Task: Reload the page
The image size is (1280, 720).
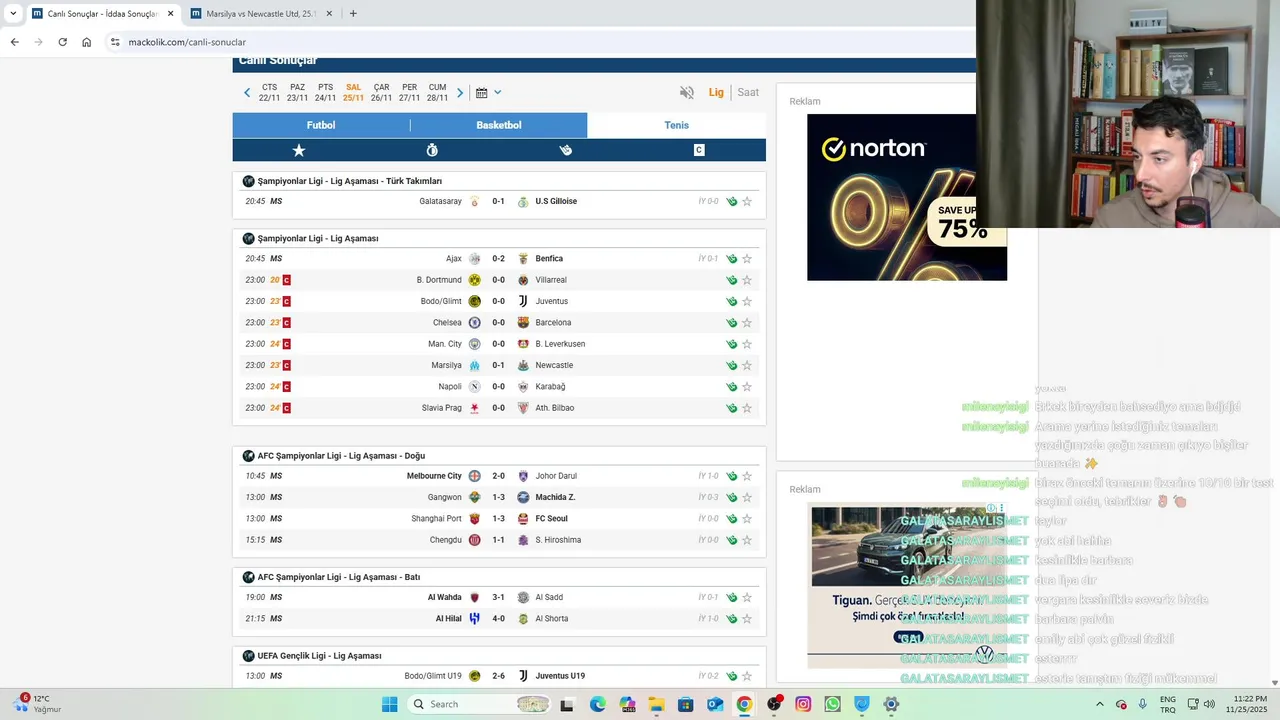Action: click(62, 42)
